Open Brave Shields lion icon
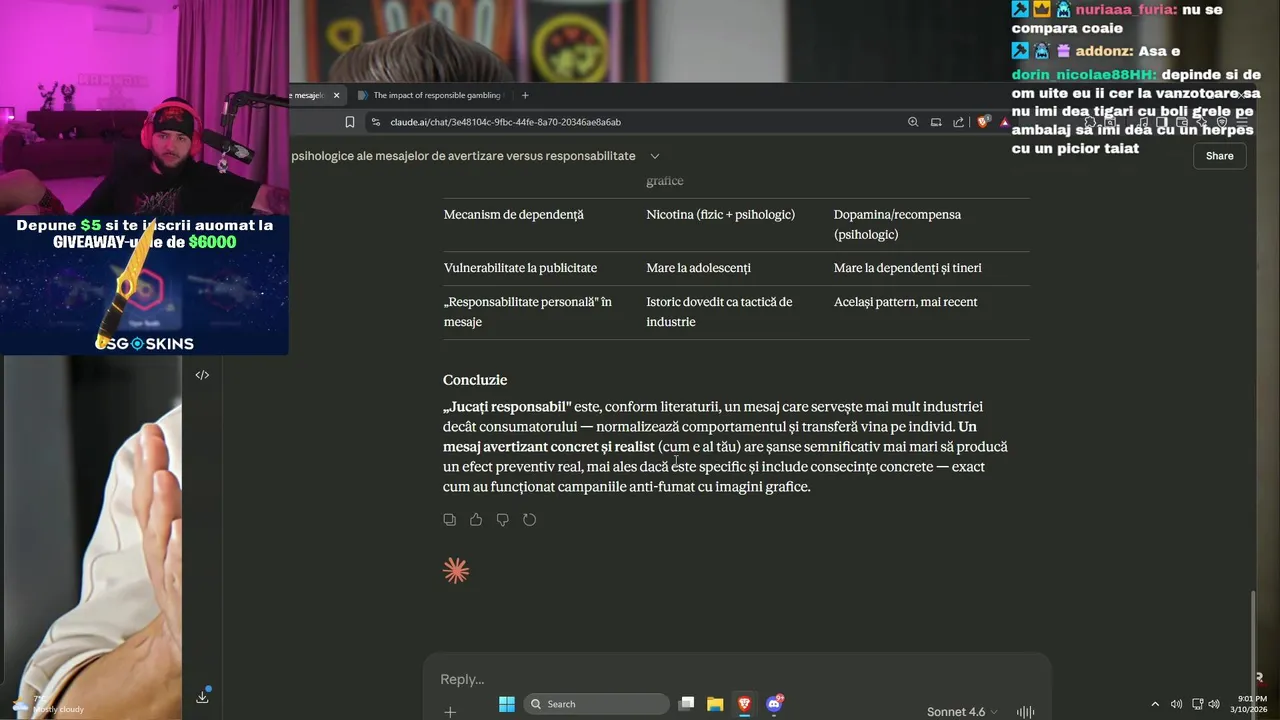 point(983,122)
